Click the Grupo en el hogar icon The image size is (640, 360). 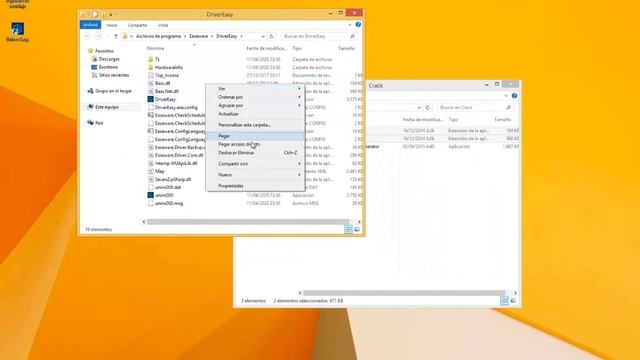(x=91, y=91)
